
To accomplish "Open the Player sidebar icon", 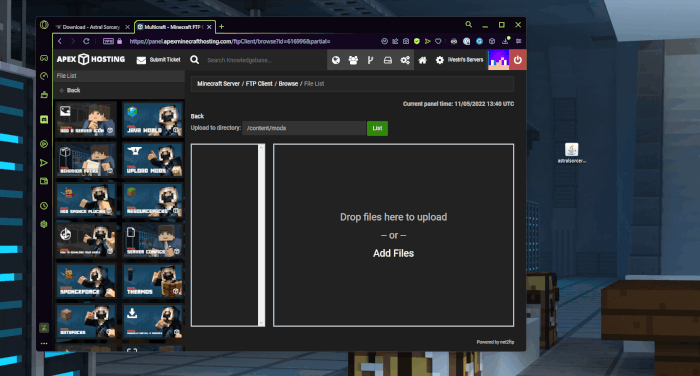I will click(44, 144).
